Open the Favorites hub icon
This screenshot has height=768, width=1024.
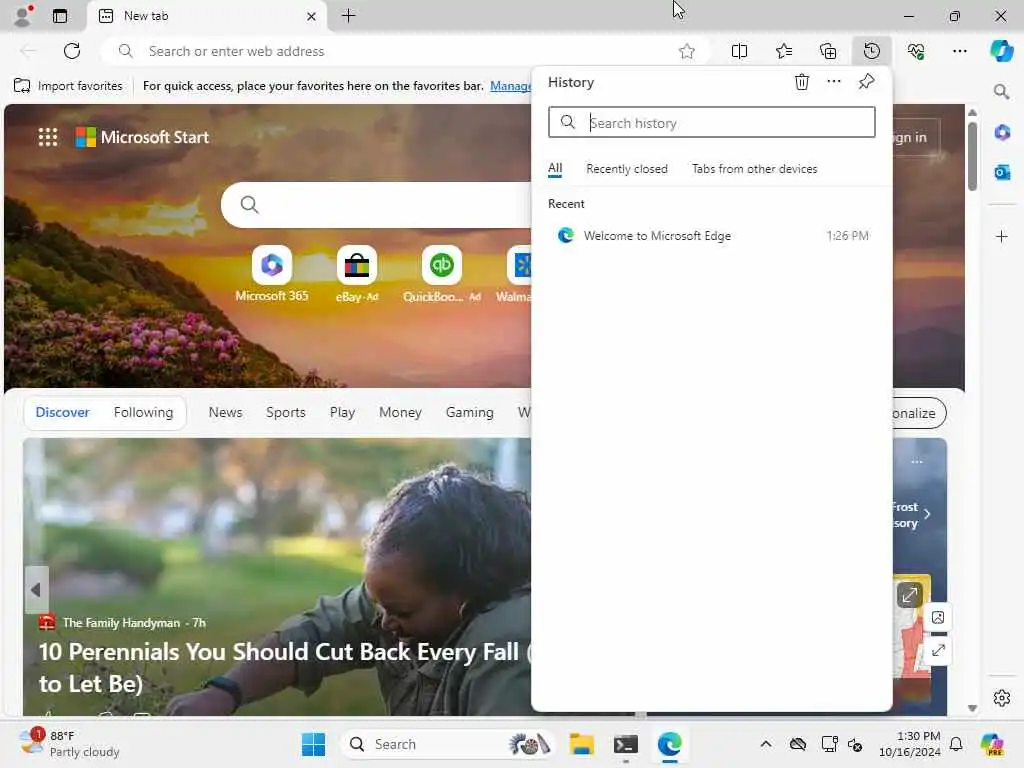(x=784, y=51)
